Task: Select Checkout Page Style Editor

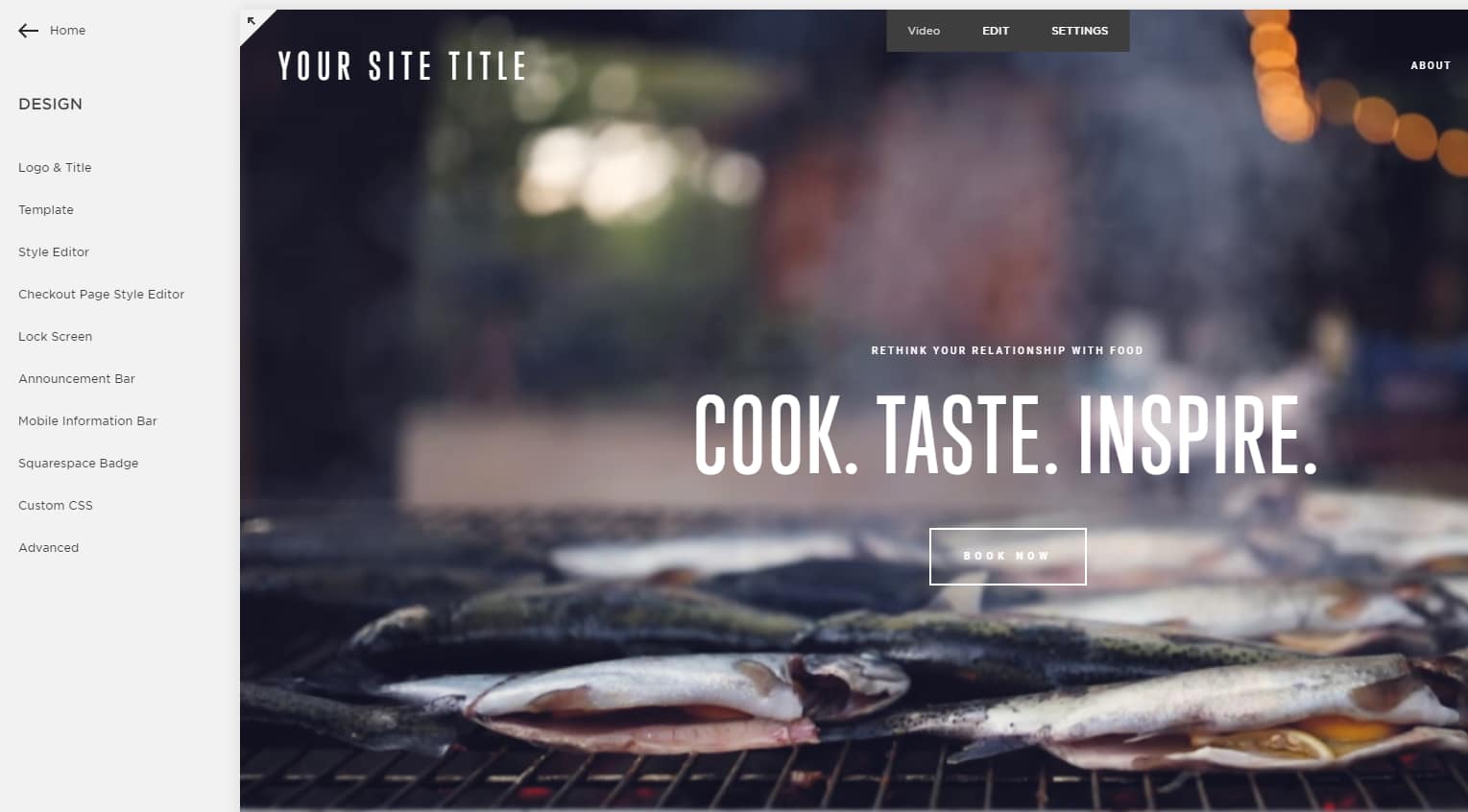Action: click(101, 294)
